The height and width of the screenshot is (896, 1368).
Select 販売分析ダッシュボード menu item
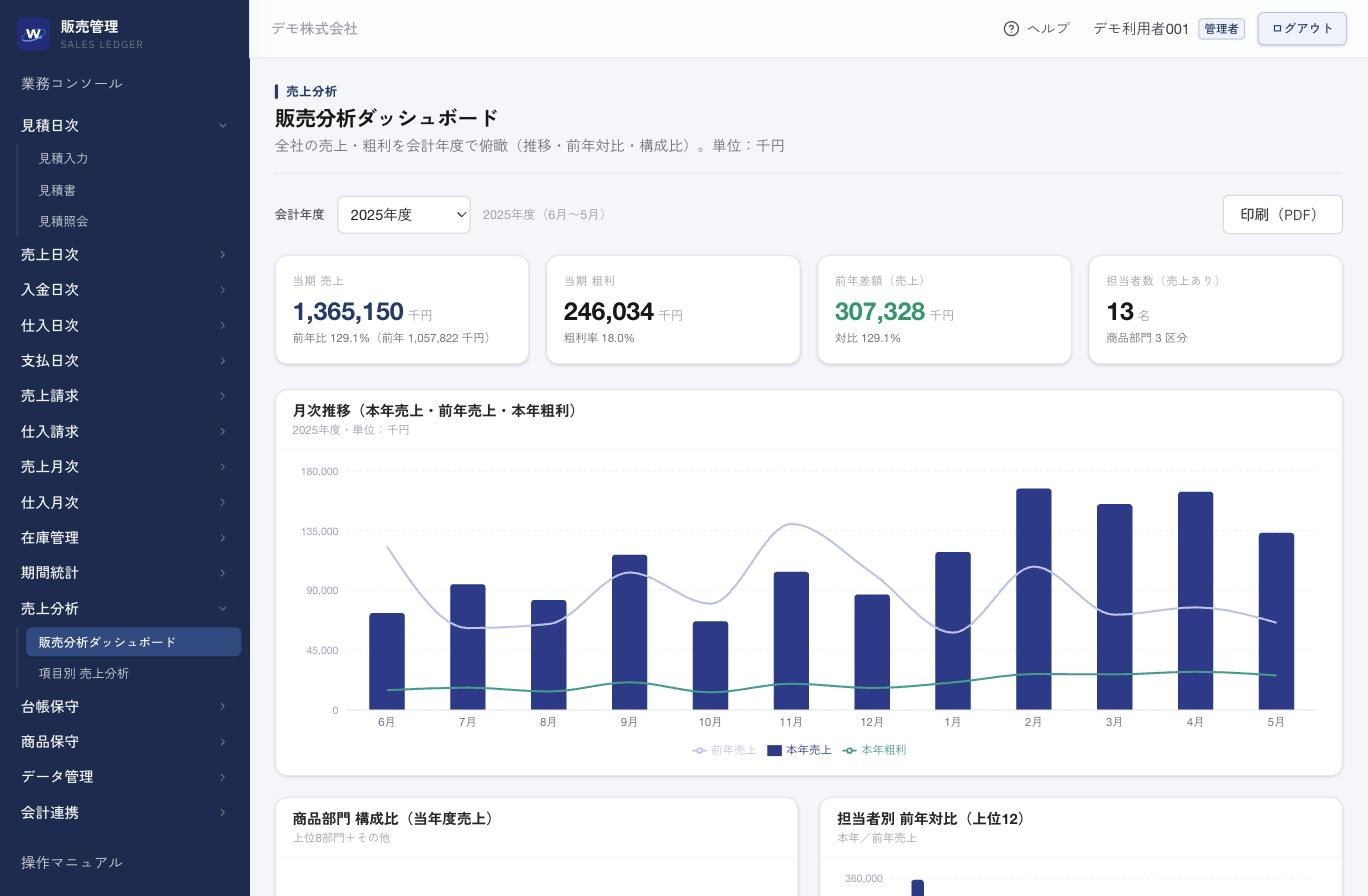(x=134, y=642)
